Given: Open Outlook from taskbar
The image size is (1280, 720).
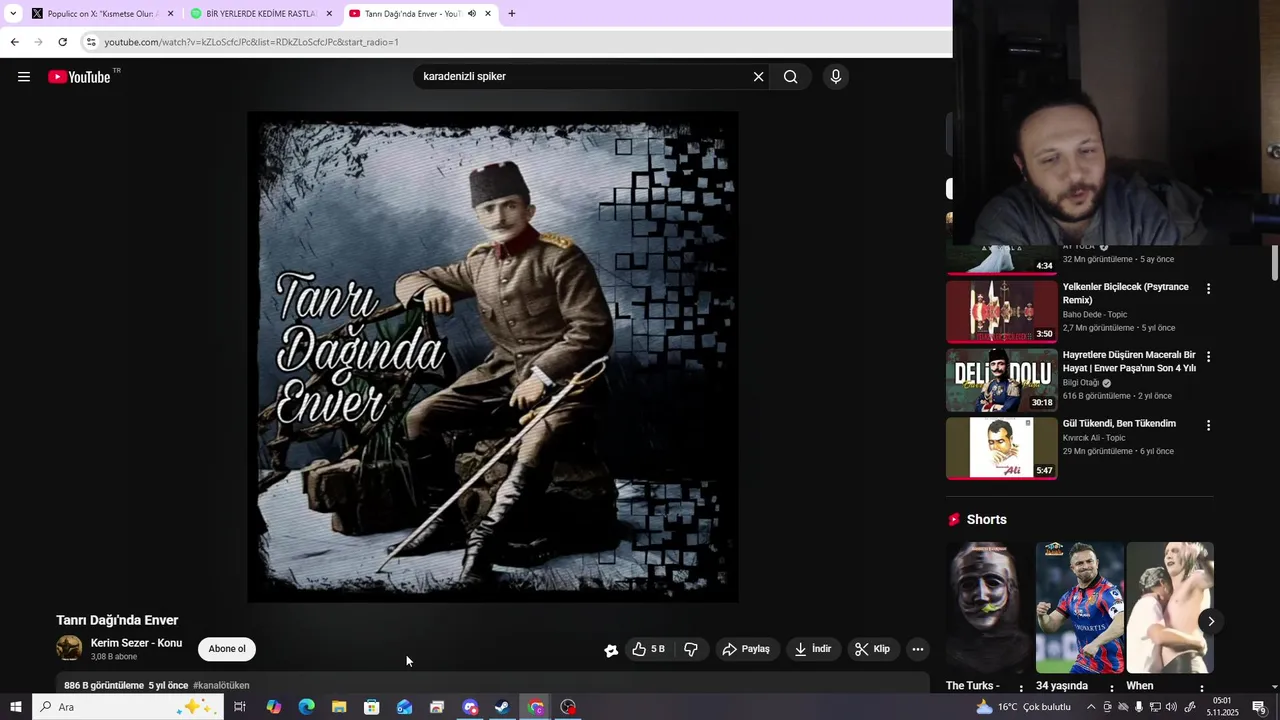Looking at the screenshot, I should click(x=404, y=707).
